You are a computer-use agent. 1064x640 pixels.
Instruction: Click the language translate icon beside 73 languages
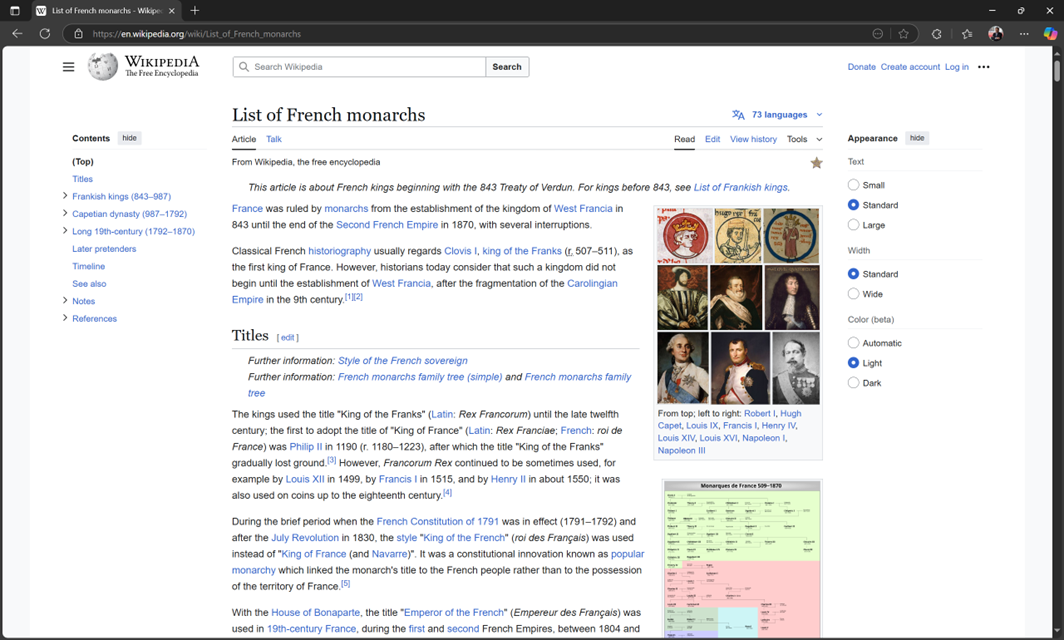738,114
